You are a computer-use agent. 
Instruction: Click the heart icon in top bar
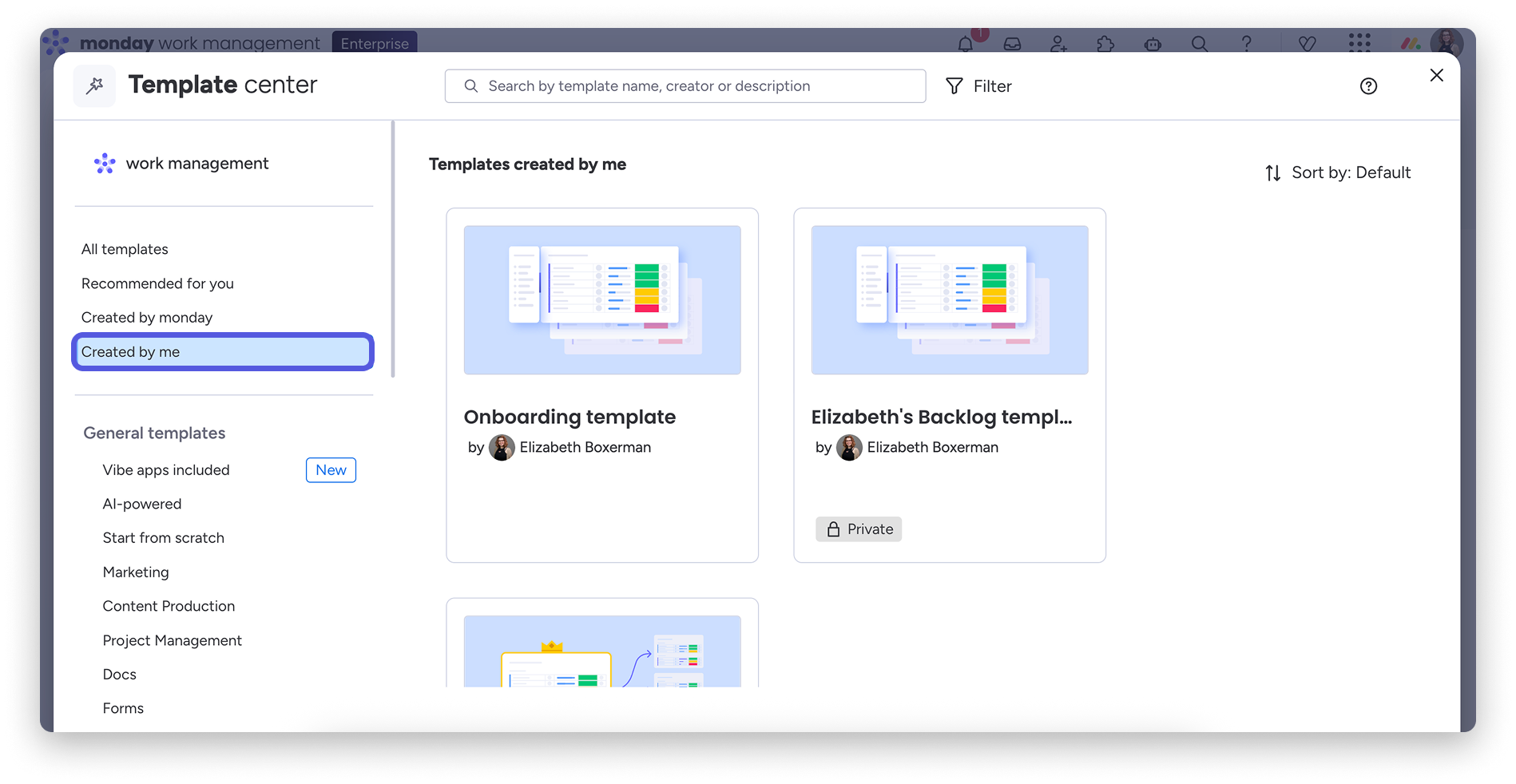tap(1307, 44)
